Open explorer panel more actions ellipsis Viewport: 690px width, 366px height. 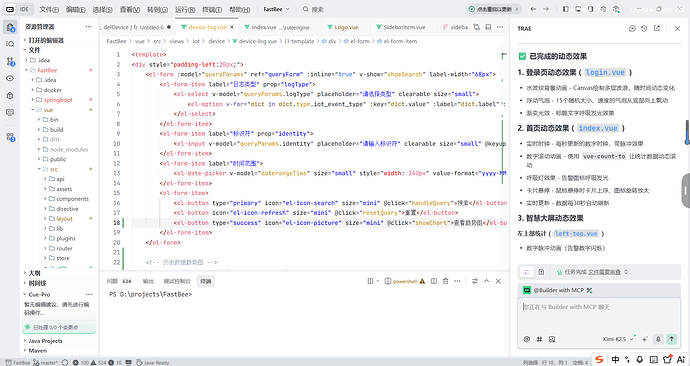click(x=88, y=26)
